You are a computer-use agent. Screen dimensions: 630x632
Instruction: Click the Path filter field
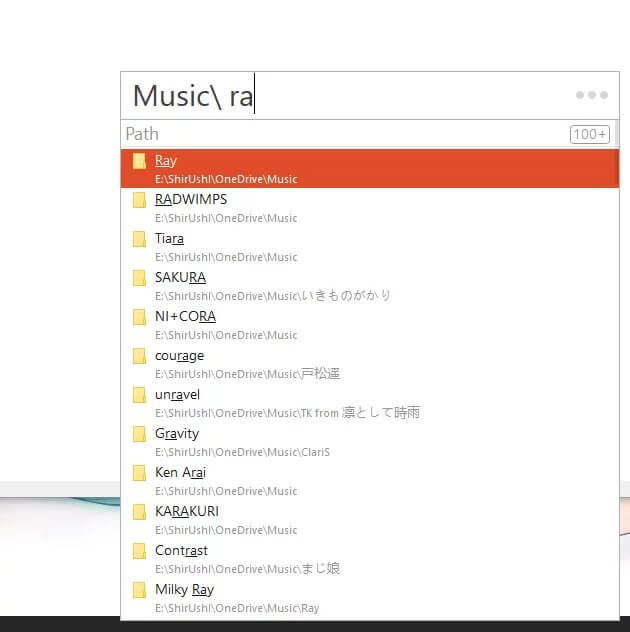tap(340, 134)
